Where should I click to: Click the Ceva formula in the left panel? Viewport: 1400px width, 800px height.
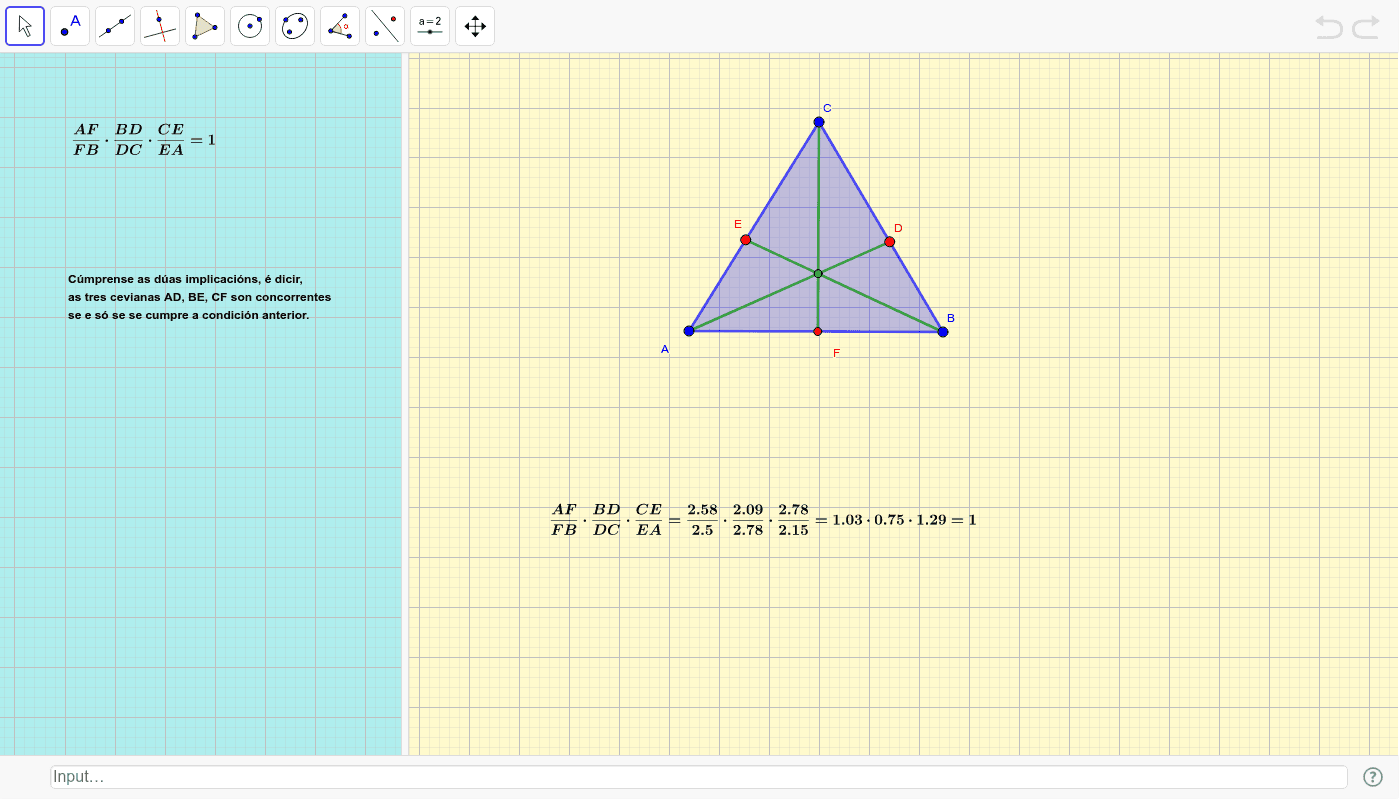144,140
